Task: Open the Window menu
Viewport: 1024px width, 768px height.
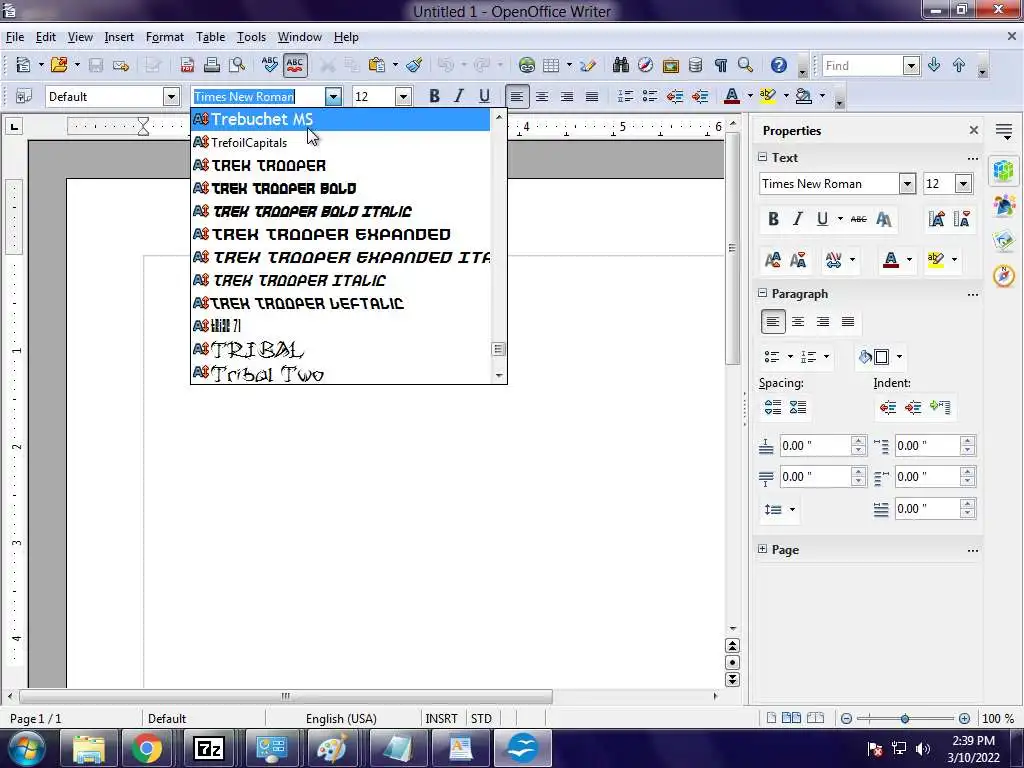Action: click(300, 37)
